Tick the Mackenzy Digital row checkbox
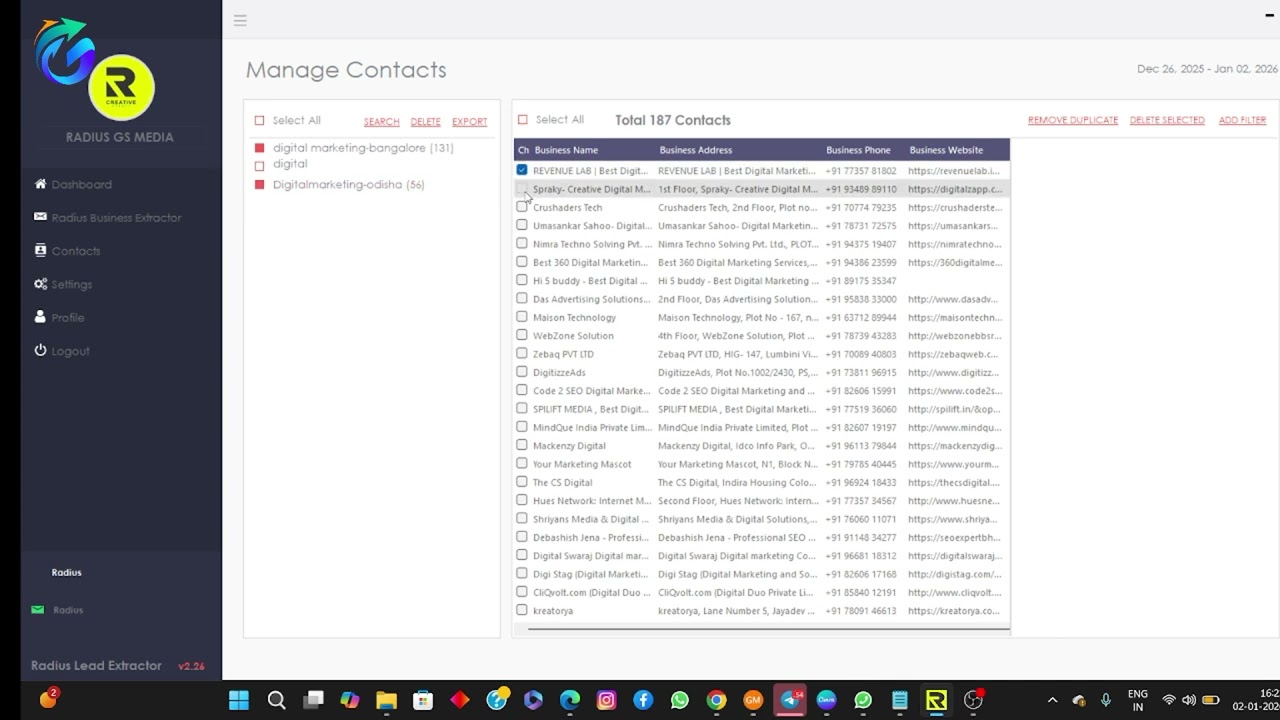This screenshot has width=1280, height=720. pyautogui.click(x=522, y=445)
